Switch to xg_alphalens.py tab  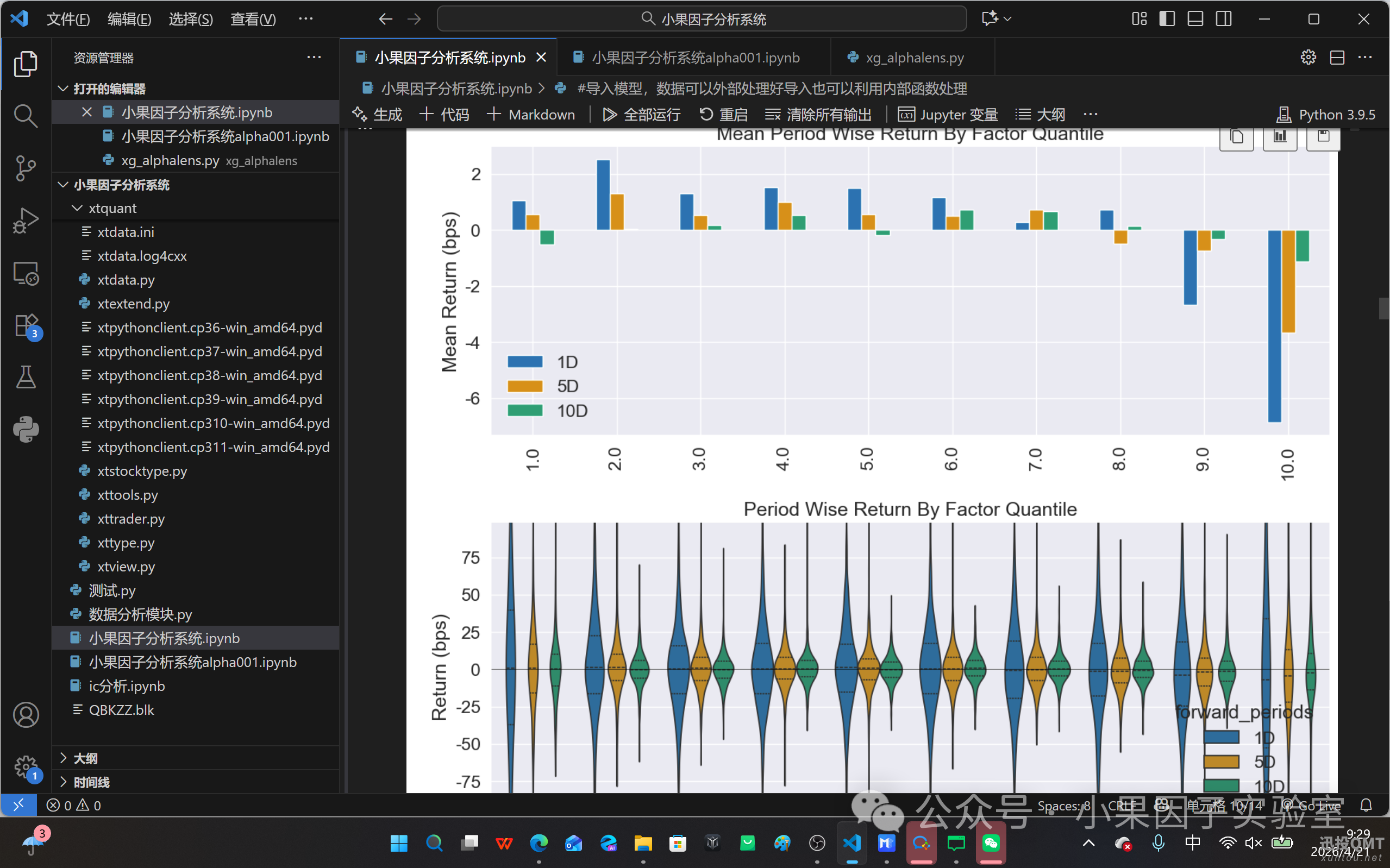click(x=914, y=58)
